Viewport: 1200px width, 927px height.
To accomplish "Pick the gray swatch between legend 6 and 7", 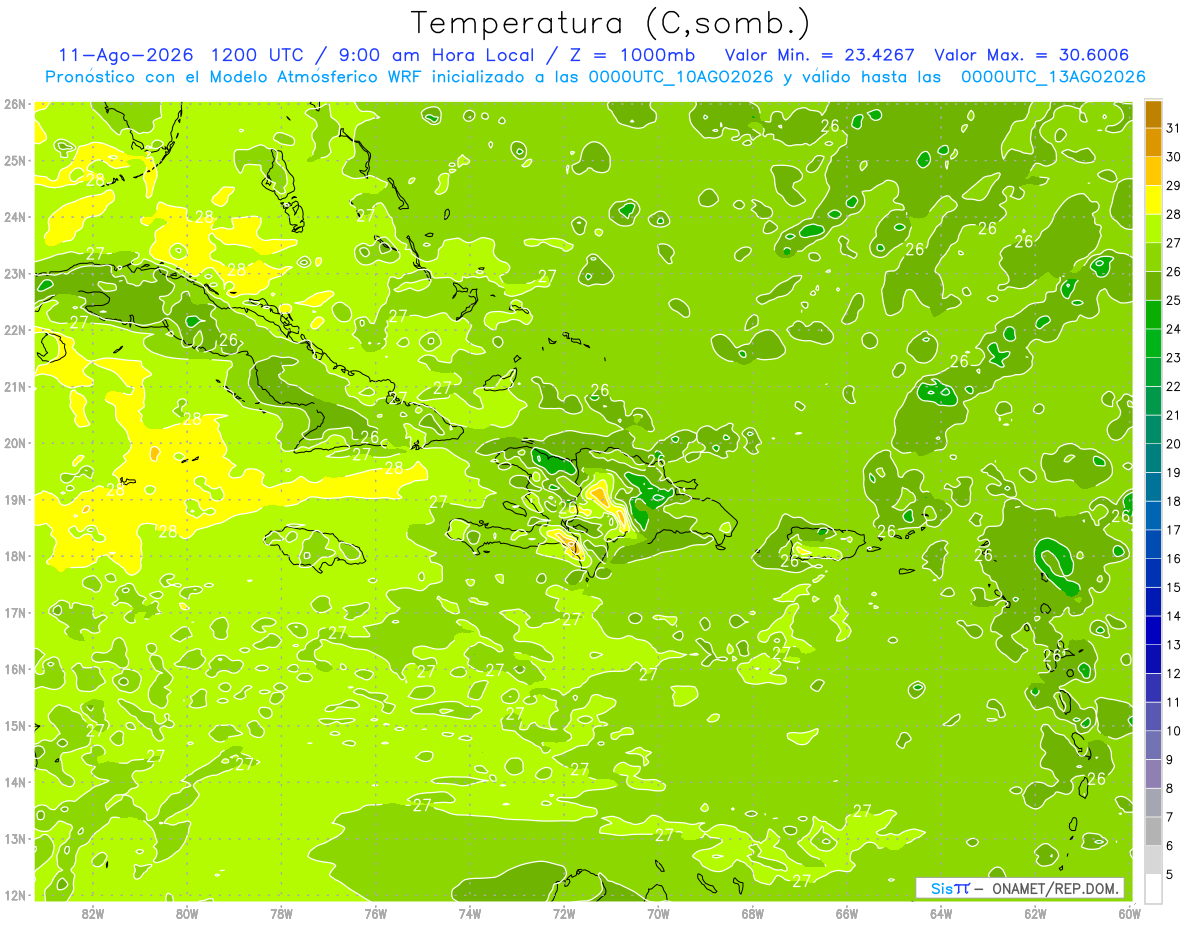I will [x=1153, y=831].
